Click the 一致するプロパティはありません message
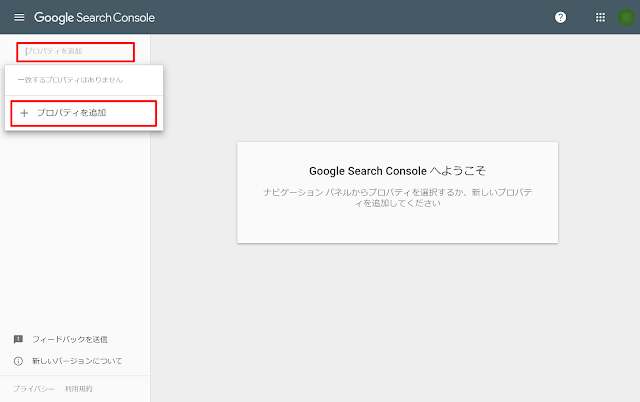The height and width of the screenshot is (402, 640). (x=70, y=80)
